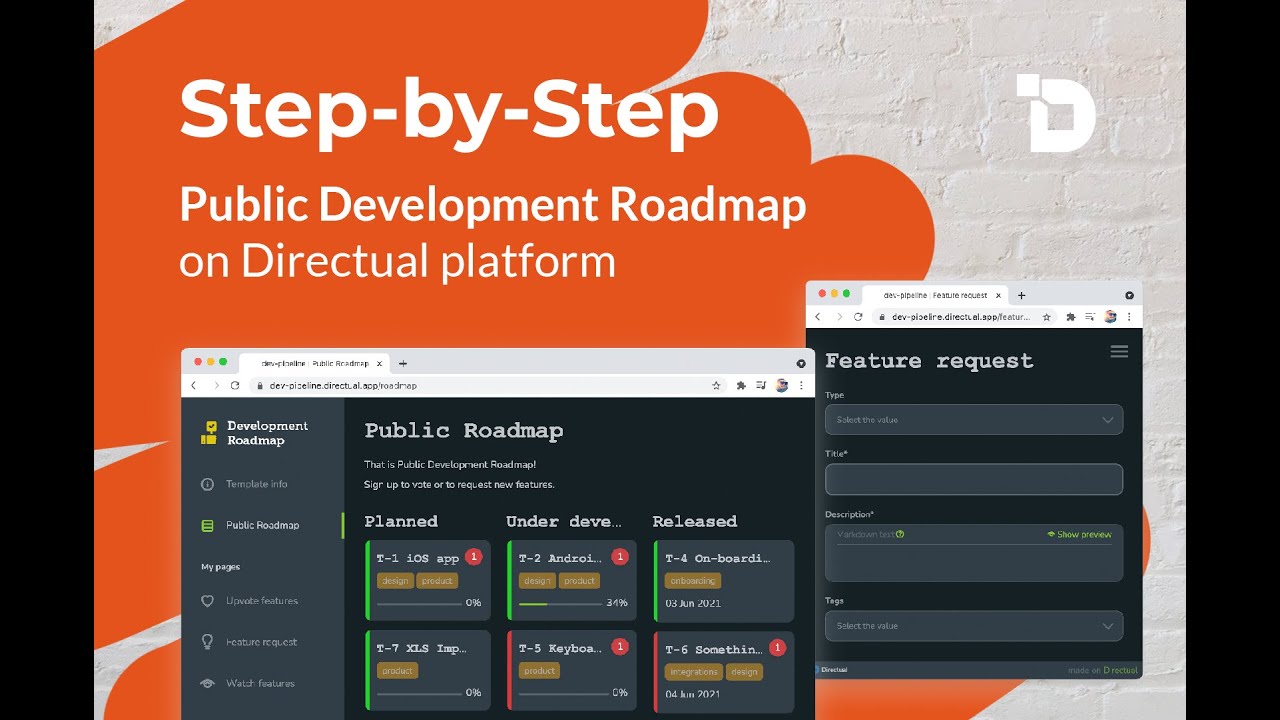The height and width of the screenshot is (720, 1280).
Task: Bookmark the Feature request page with the star
Action: [x=1046, y=316]
